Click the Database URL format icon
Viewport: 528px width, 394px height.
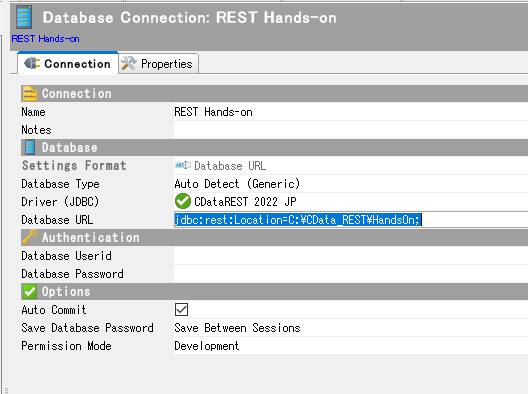[183, 165]
